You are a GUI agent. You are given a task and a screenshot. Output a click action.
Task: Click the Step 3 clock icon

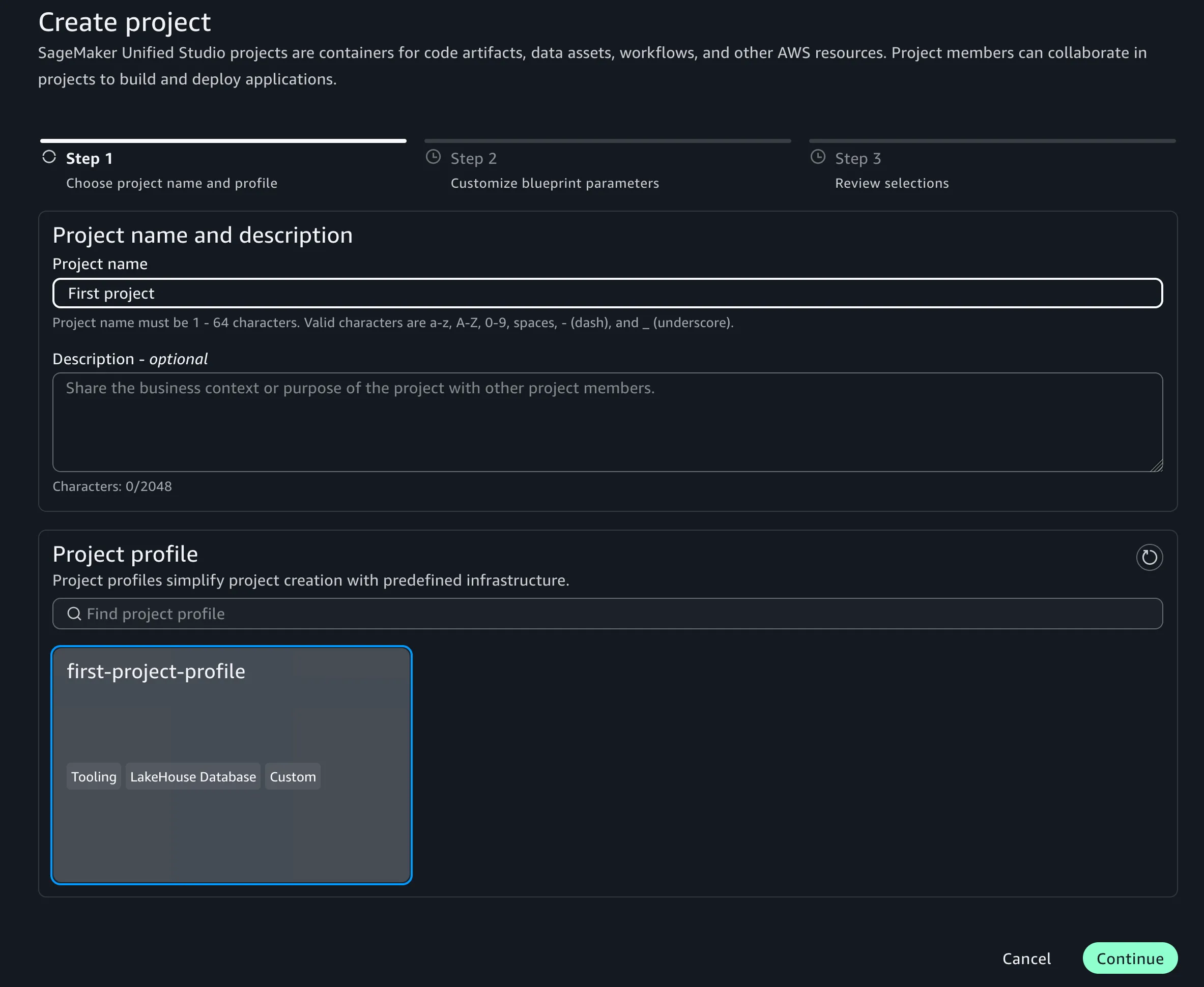818,157
